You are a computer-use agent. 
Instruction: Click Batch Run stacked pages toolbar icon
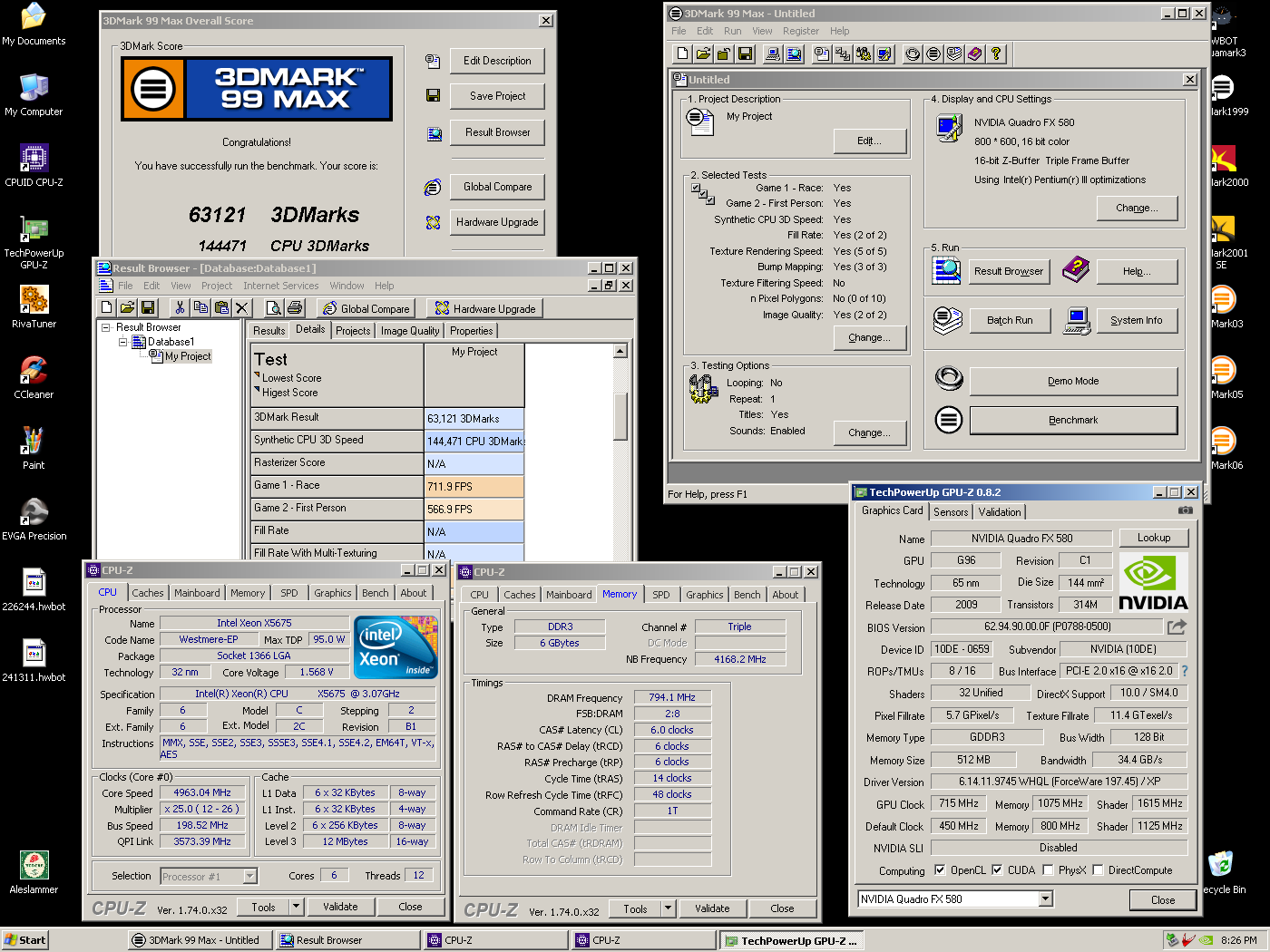coord(954,53)
